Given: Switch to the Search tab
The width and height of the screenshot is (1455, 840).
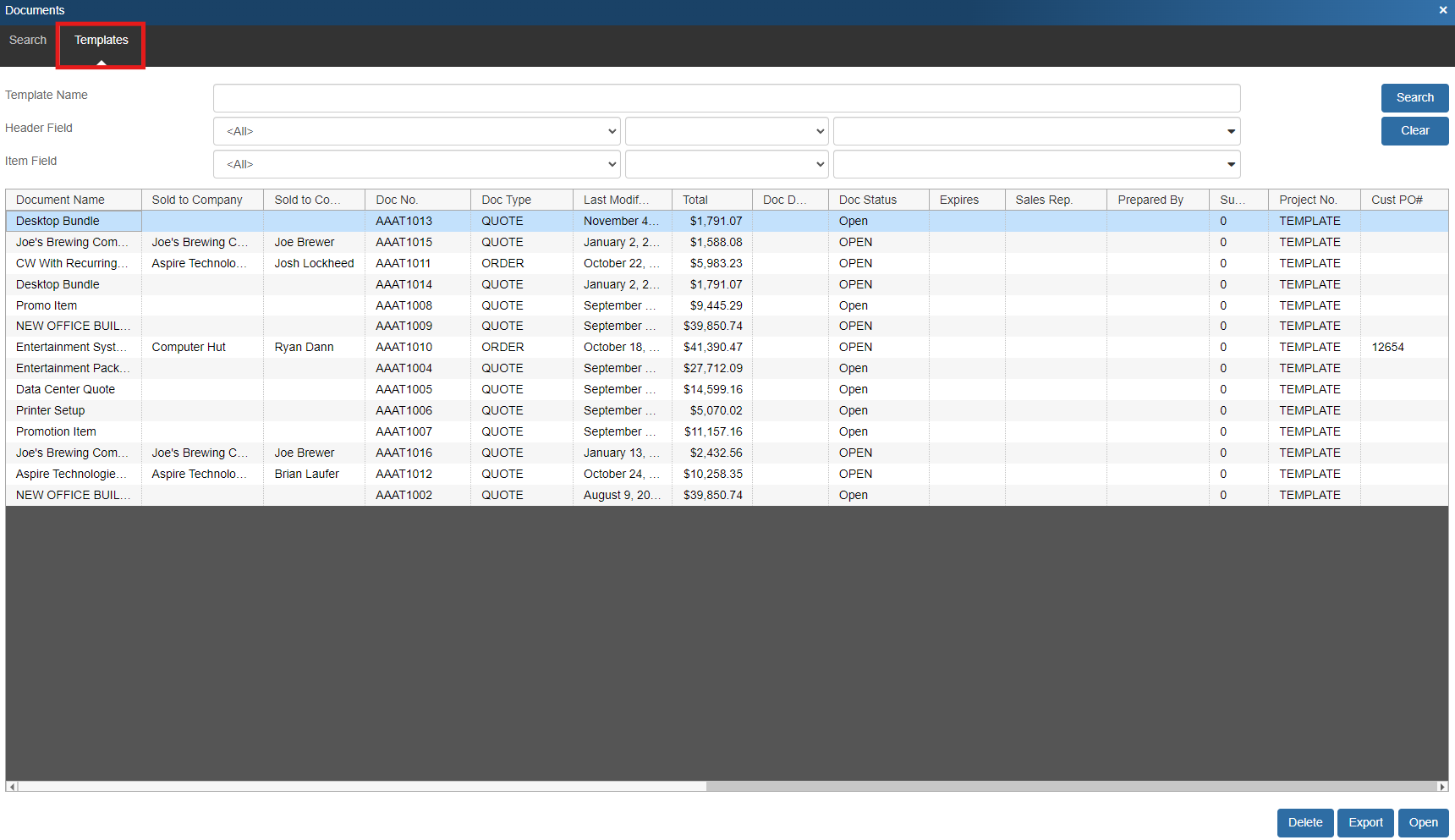Looking at the screenshot, I should coord(28,40).
